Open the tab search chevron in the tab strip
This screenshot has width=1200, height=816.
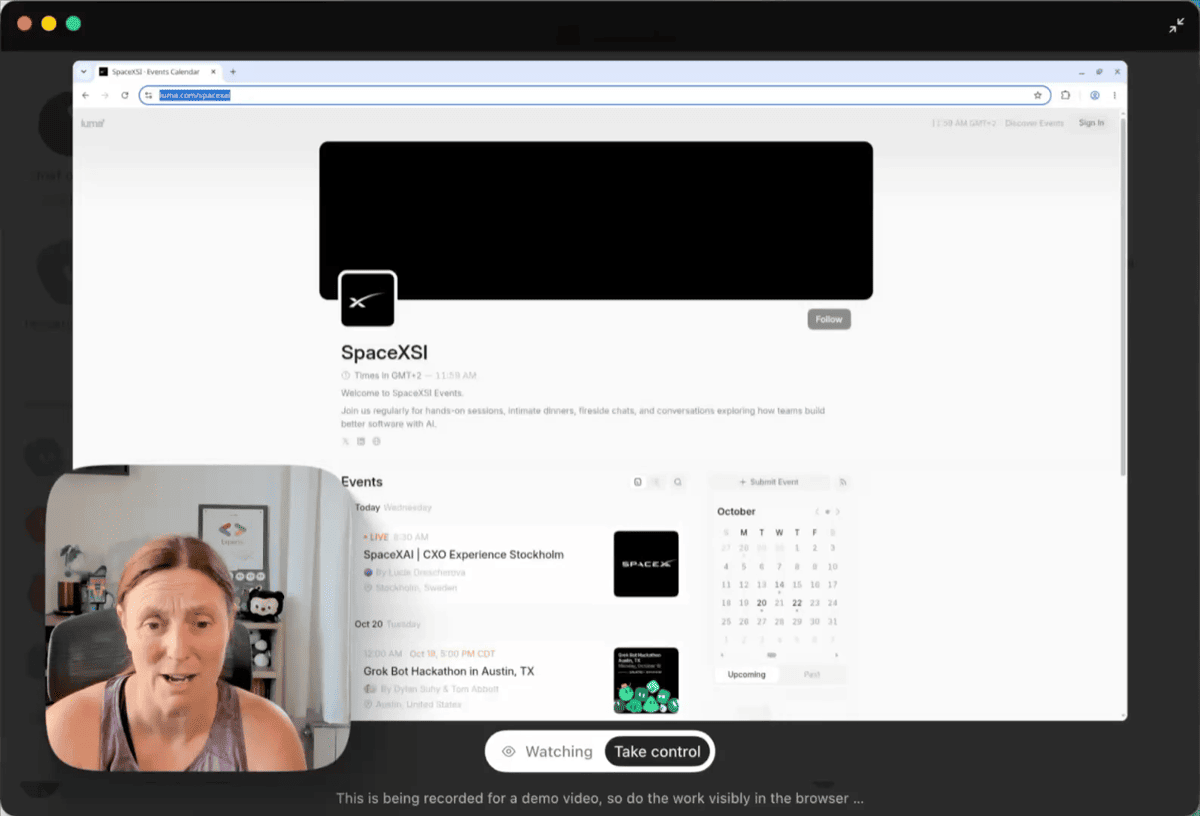click(x=84, y=72)
